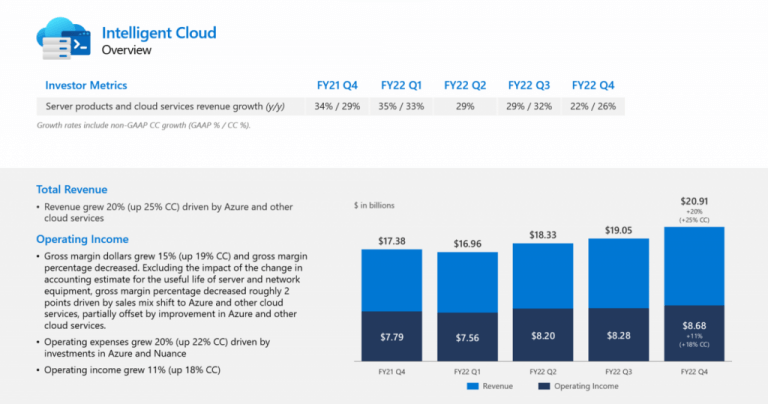Click the +18% CC label in the FY22 Q4 bar

click(x=694, y=345)
